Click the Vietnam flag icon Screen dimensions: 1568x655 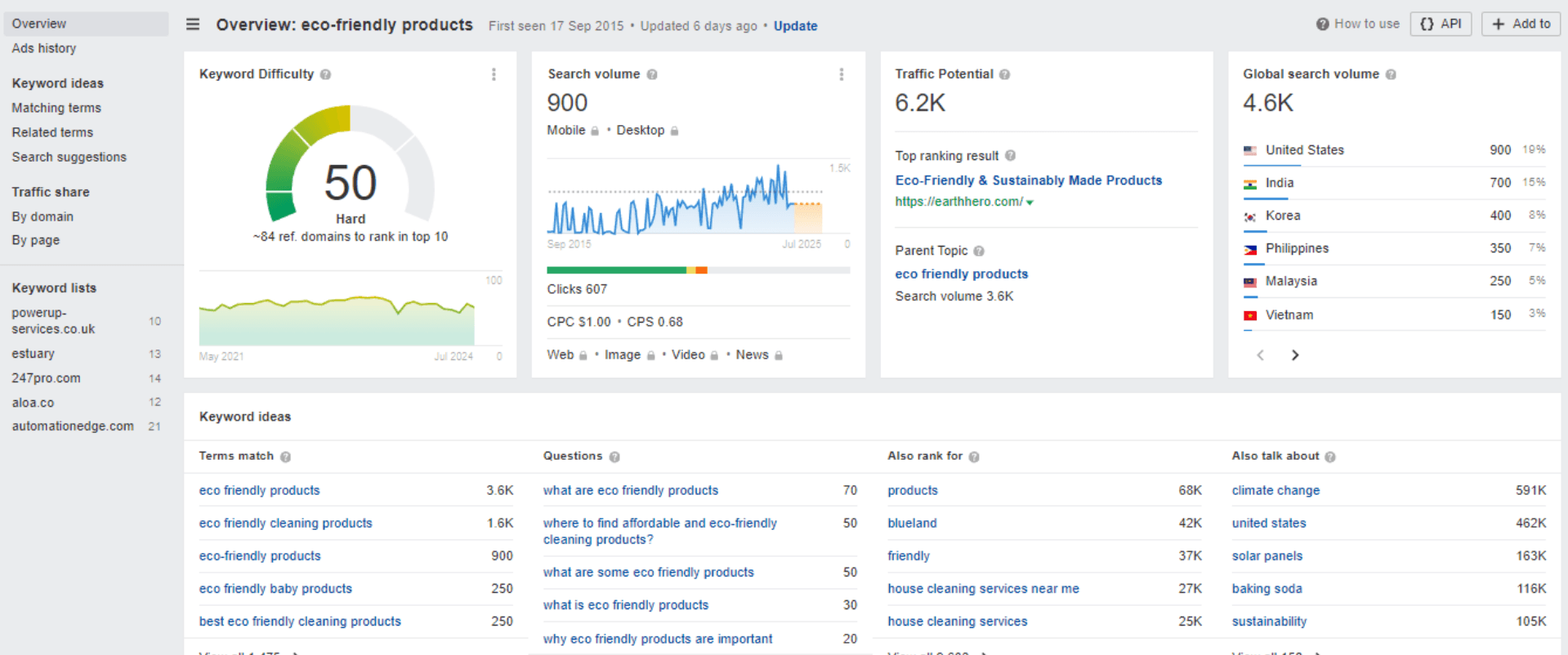(1250, 315)
